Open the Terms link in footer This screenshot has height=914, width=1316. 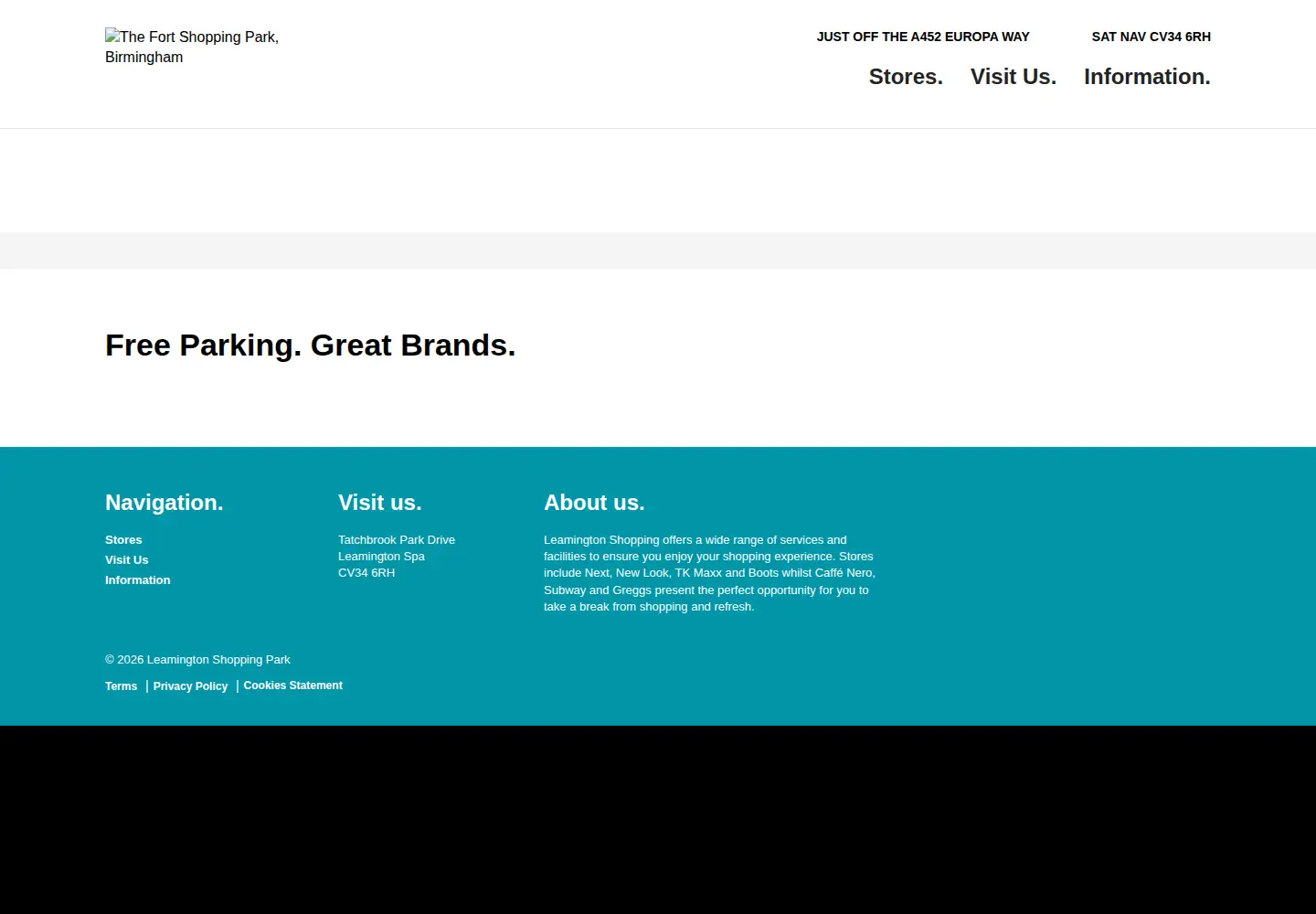pyautogui.click(x=121, y=686)
